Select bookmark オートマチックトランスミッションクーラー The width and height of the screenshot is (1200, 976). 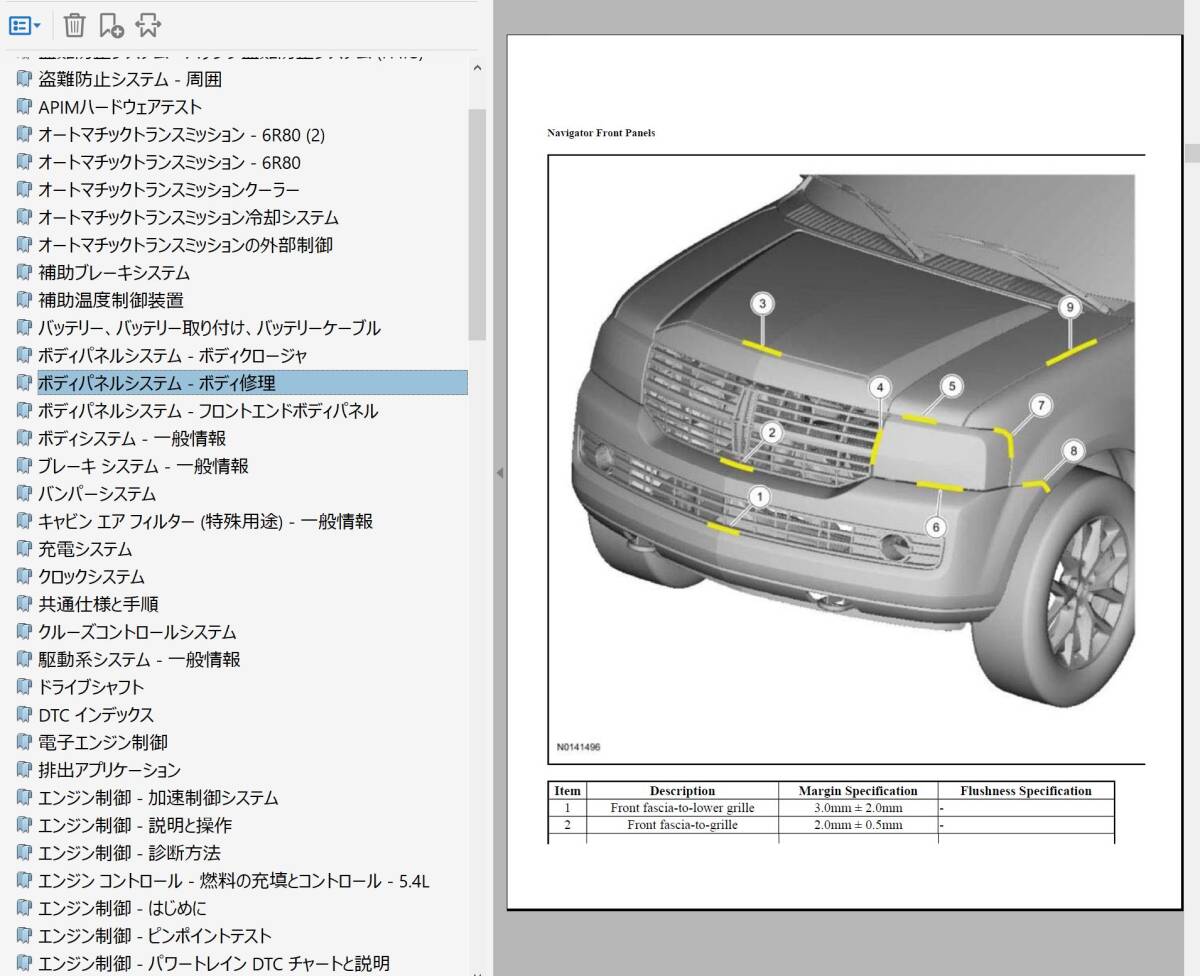169,190
